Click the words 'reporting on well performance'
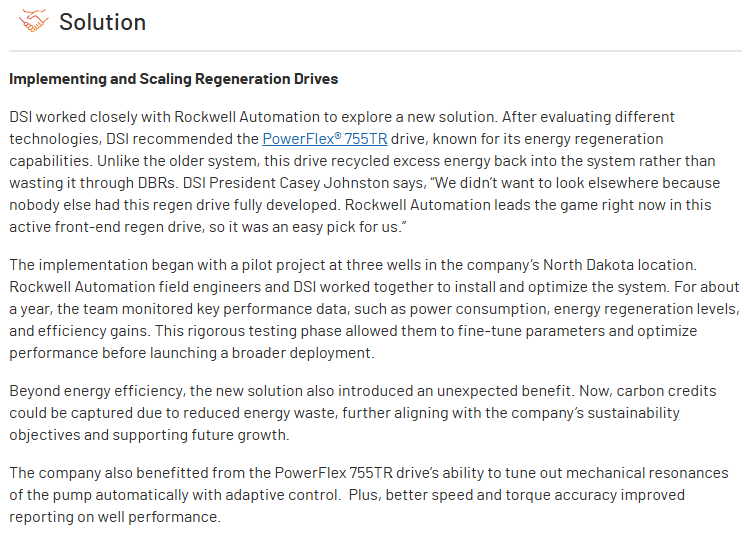Screen dimensions: 744x544 point(114,517)
